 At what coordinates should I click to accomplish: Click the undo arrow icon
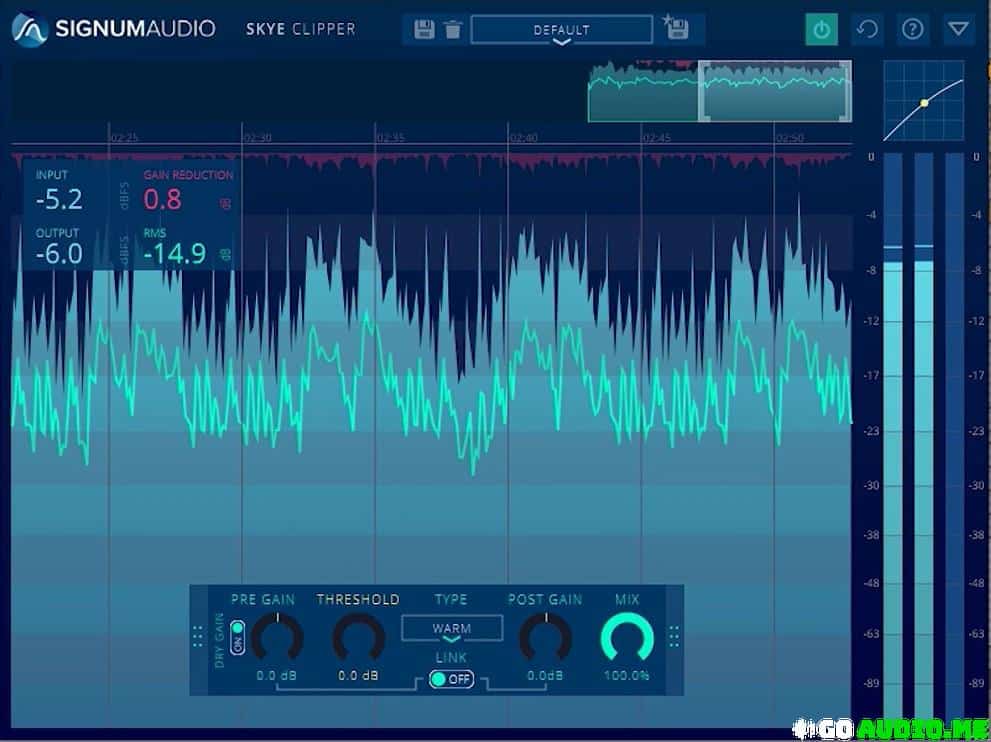click(867, 29)
